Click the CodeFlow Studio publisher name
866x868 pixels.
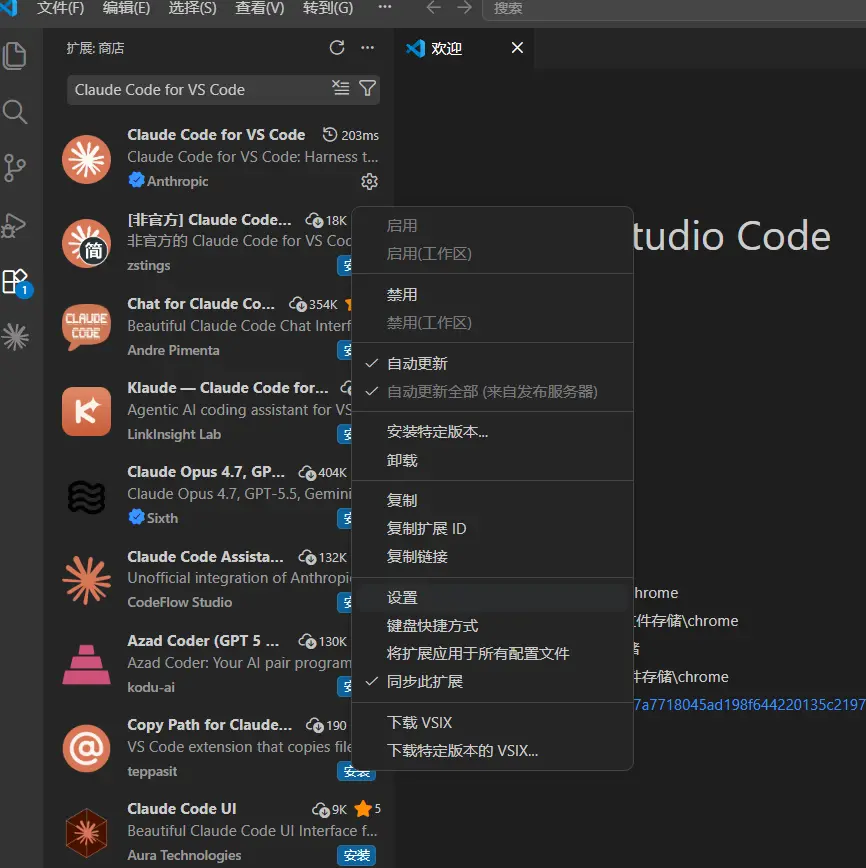(x=179, y=602)
